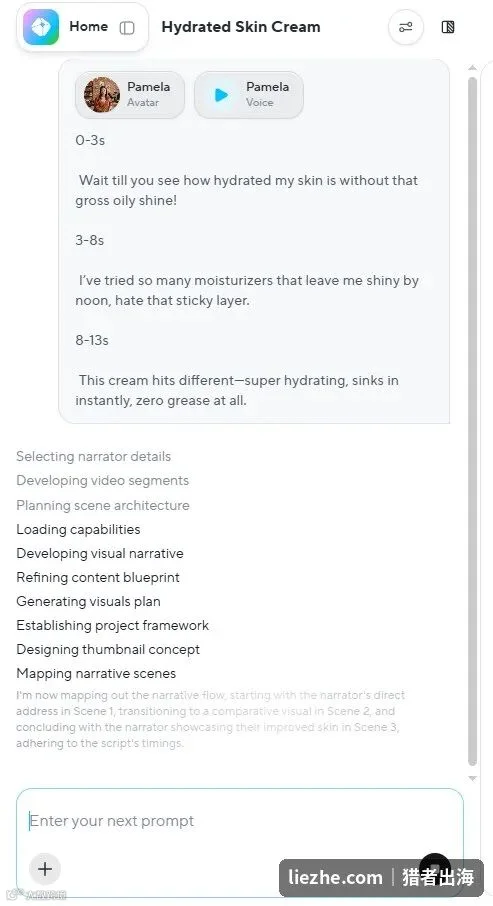Open the Pamela Voice selector chip
This screenshot has height=906, width=493.
(x=249, y=95)
